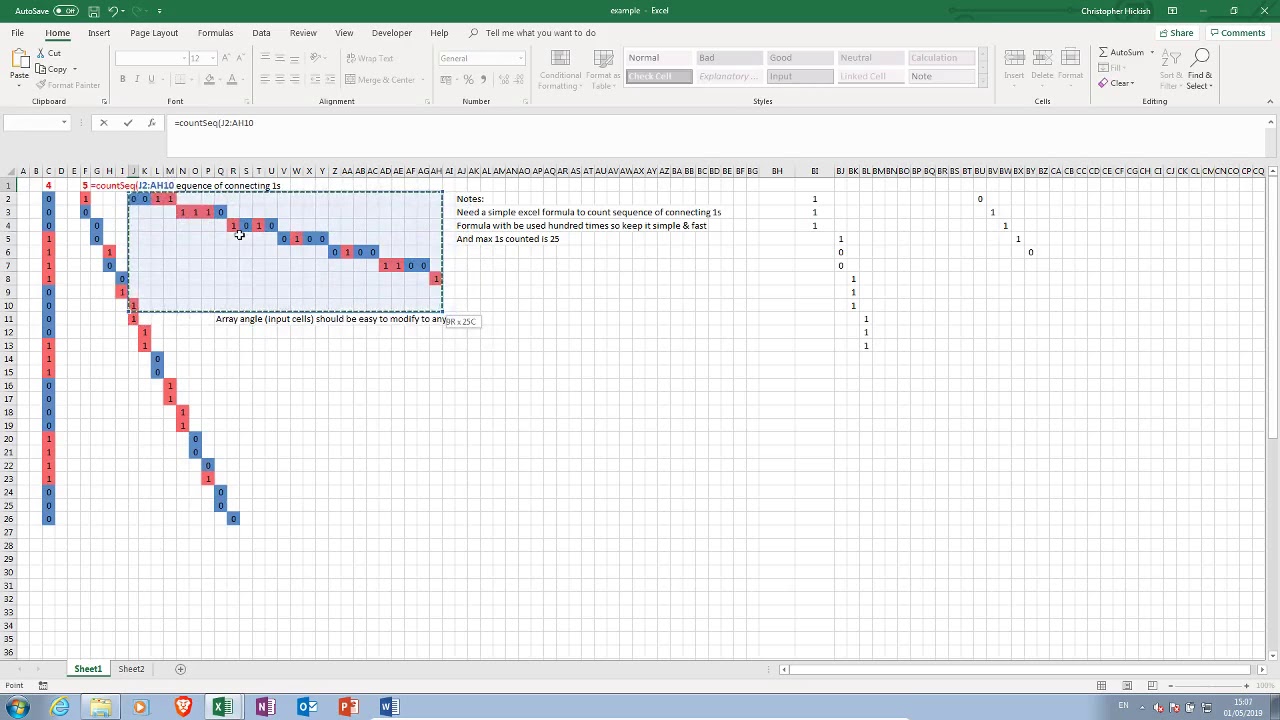Open Find & Select magnifier
The height and width of the screenshot is (720, 1280).
(1200, 68)
